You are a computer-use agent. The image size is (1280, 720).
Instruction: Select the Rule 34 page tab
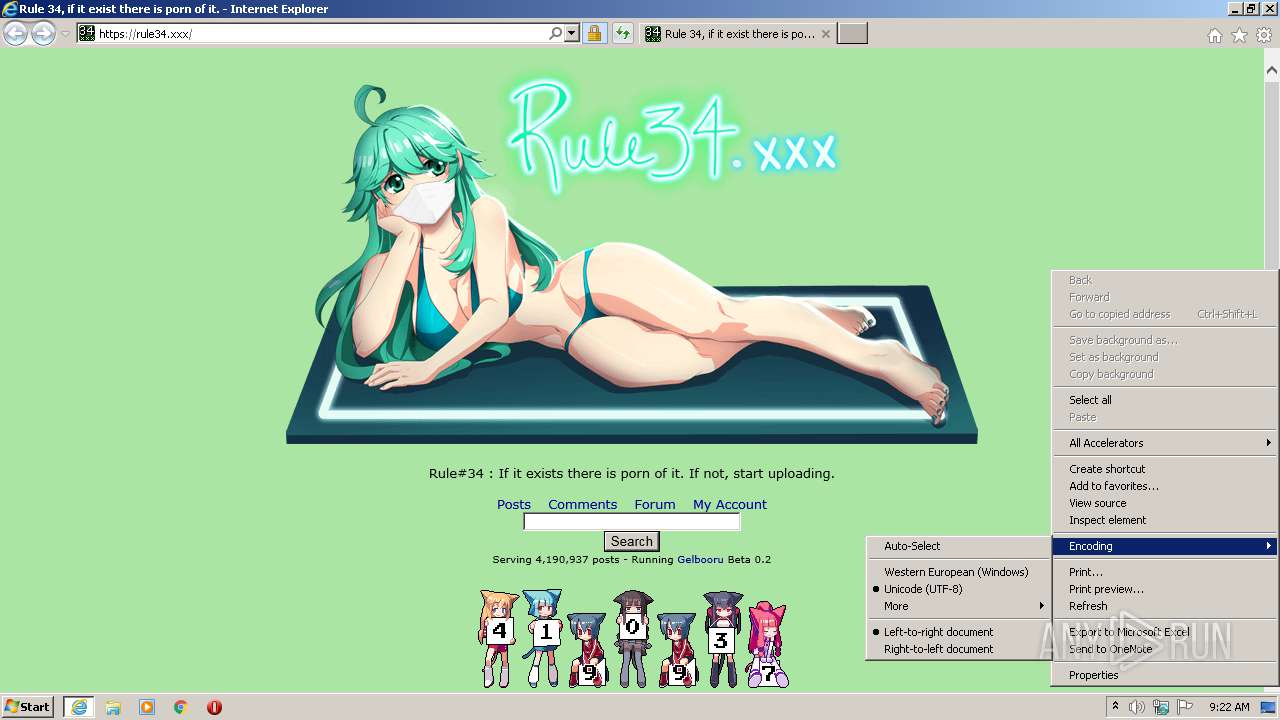(738, 34)
